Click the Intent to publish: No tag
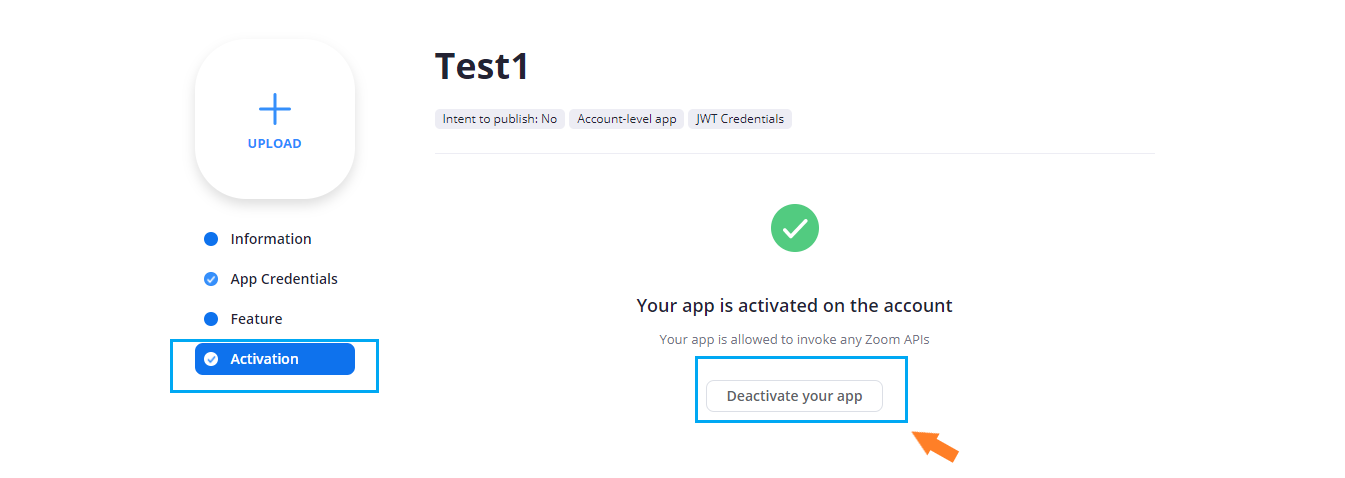The width and height of the screenshot is (1345, 478). coord(499,119)
